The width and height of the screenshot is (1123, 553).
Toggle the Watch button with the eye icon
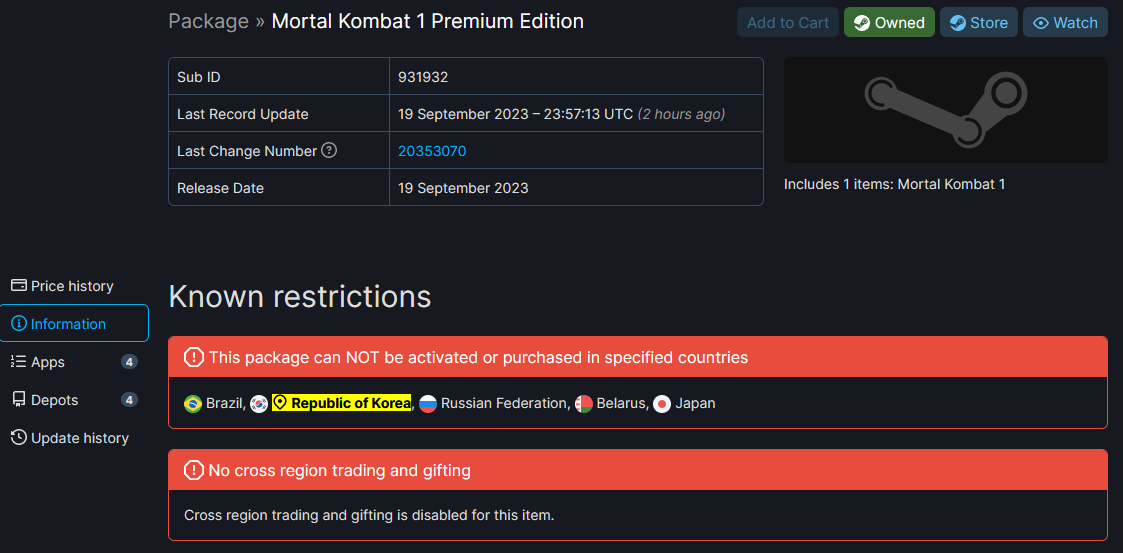point(1065,22)
